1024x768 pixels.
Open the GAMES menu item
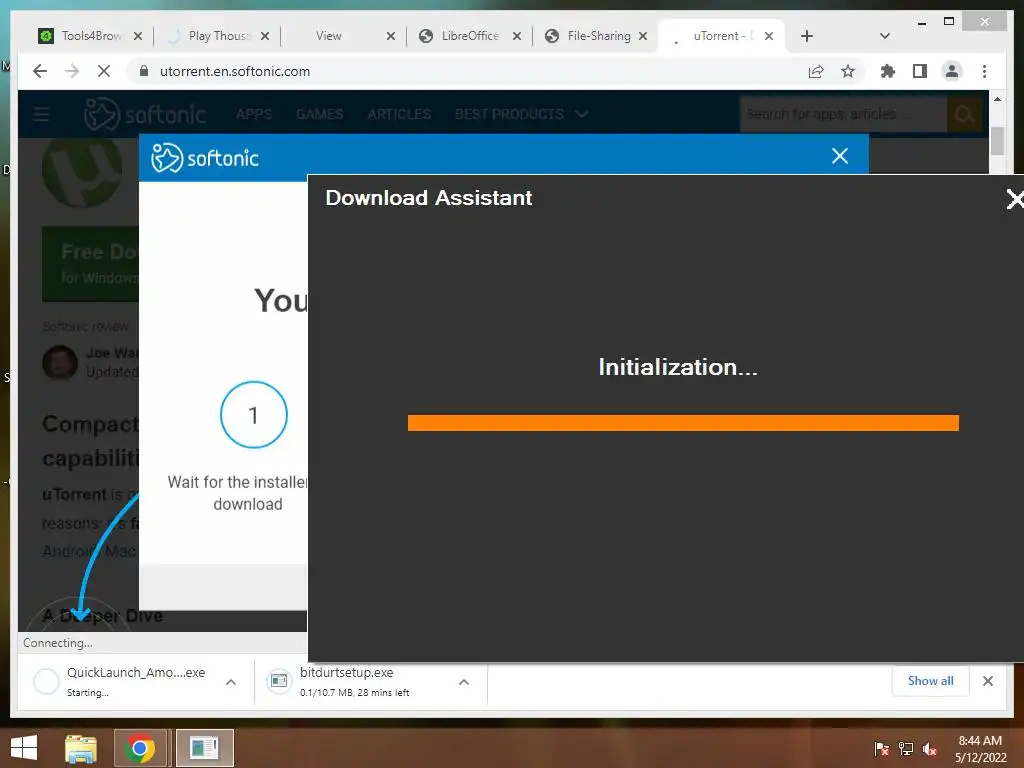coord(319,114)
